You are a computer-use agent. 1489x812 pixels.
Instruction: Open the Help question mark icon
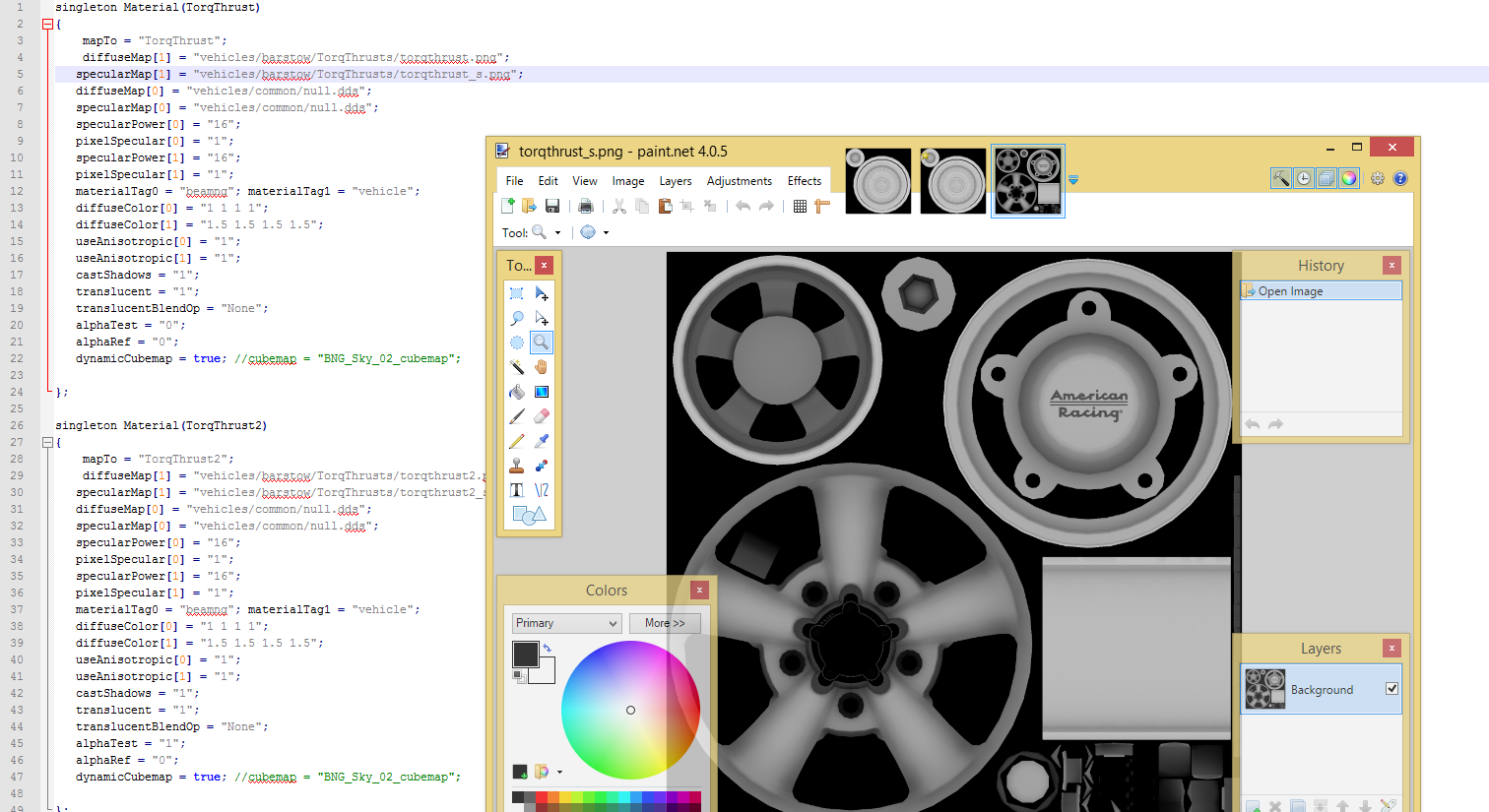click(1400, 178)
